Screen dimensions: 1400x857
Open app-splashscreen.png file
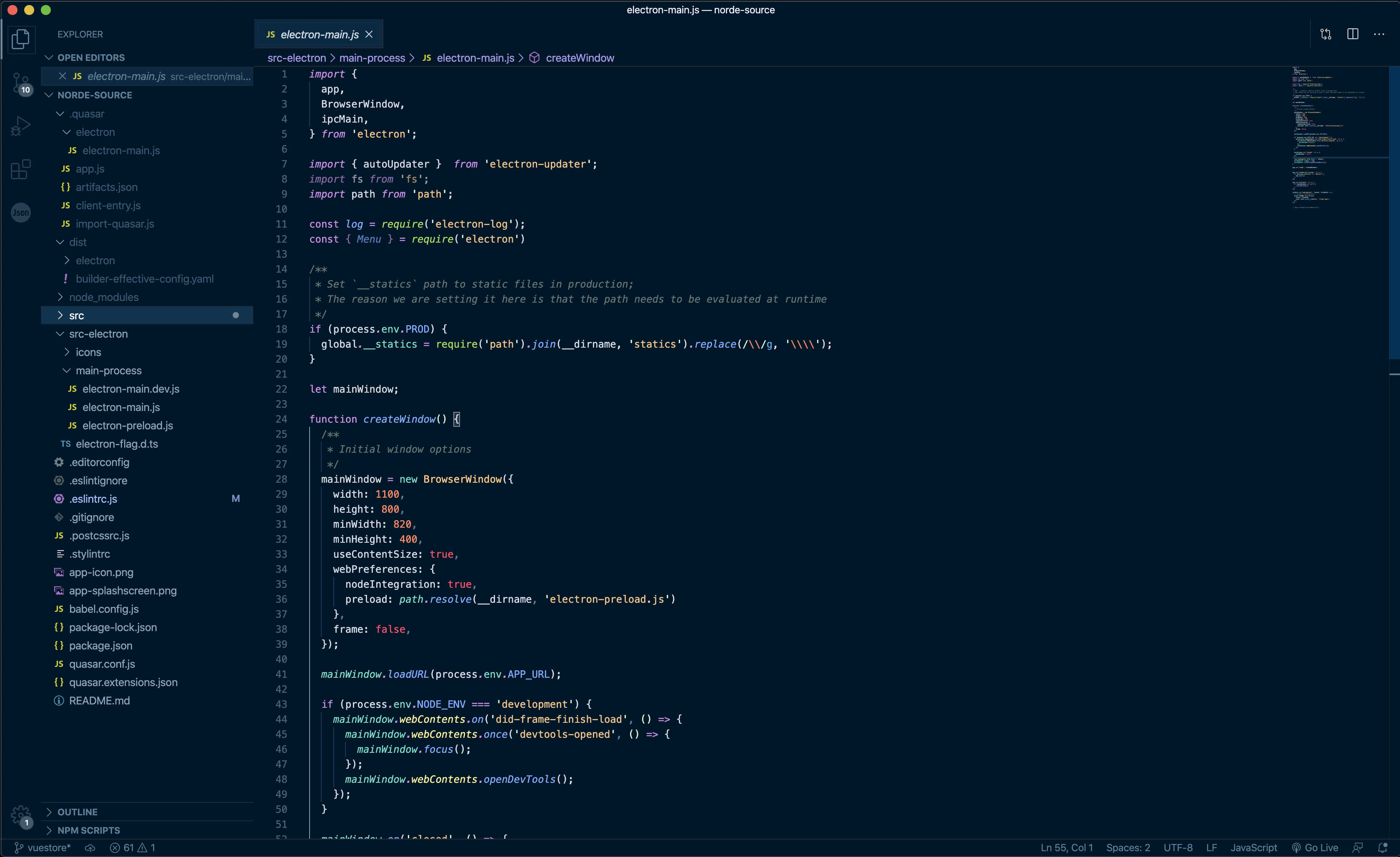147,591
